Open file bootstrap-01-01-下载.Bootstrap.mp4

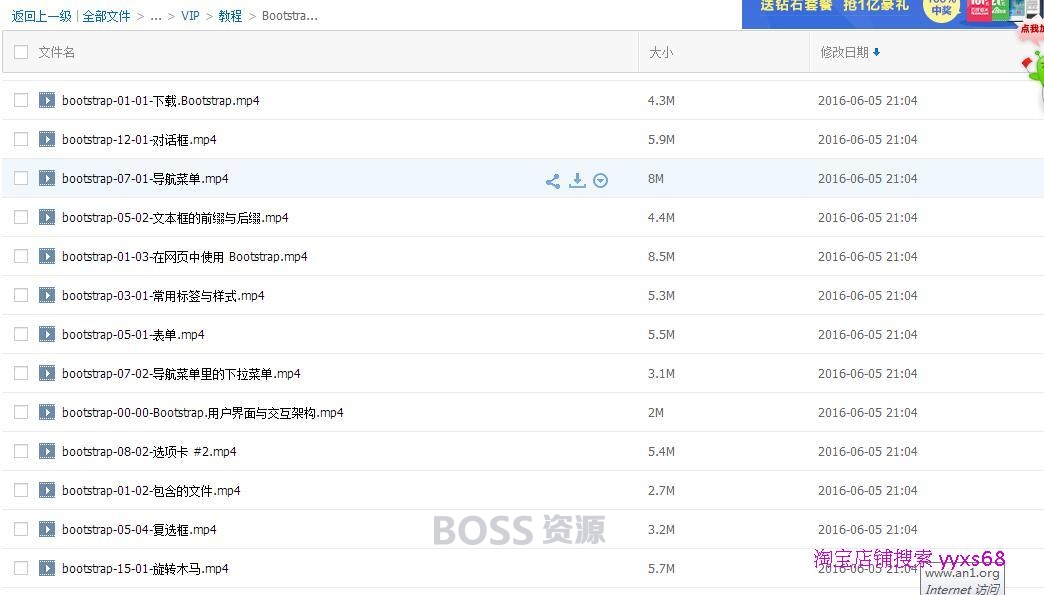pos(160,100)
